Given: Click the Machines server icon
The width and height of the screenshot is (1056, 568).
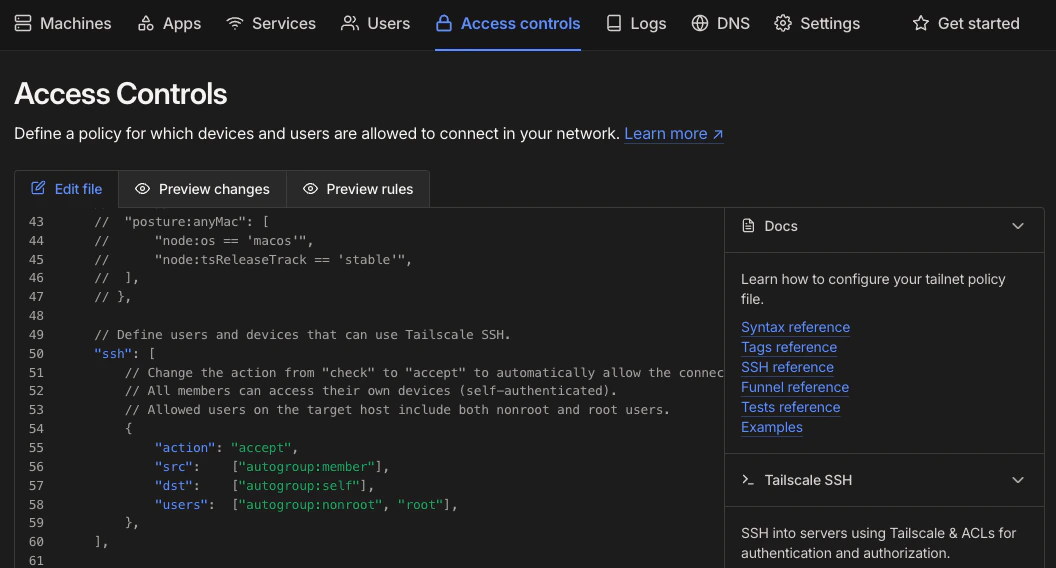Looking at the screenshot, I should pyautogui.click(x=23, y=23).
